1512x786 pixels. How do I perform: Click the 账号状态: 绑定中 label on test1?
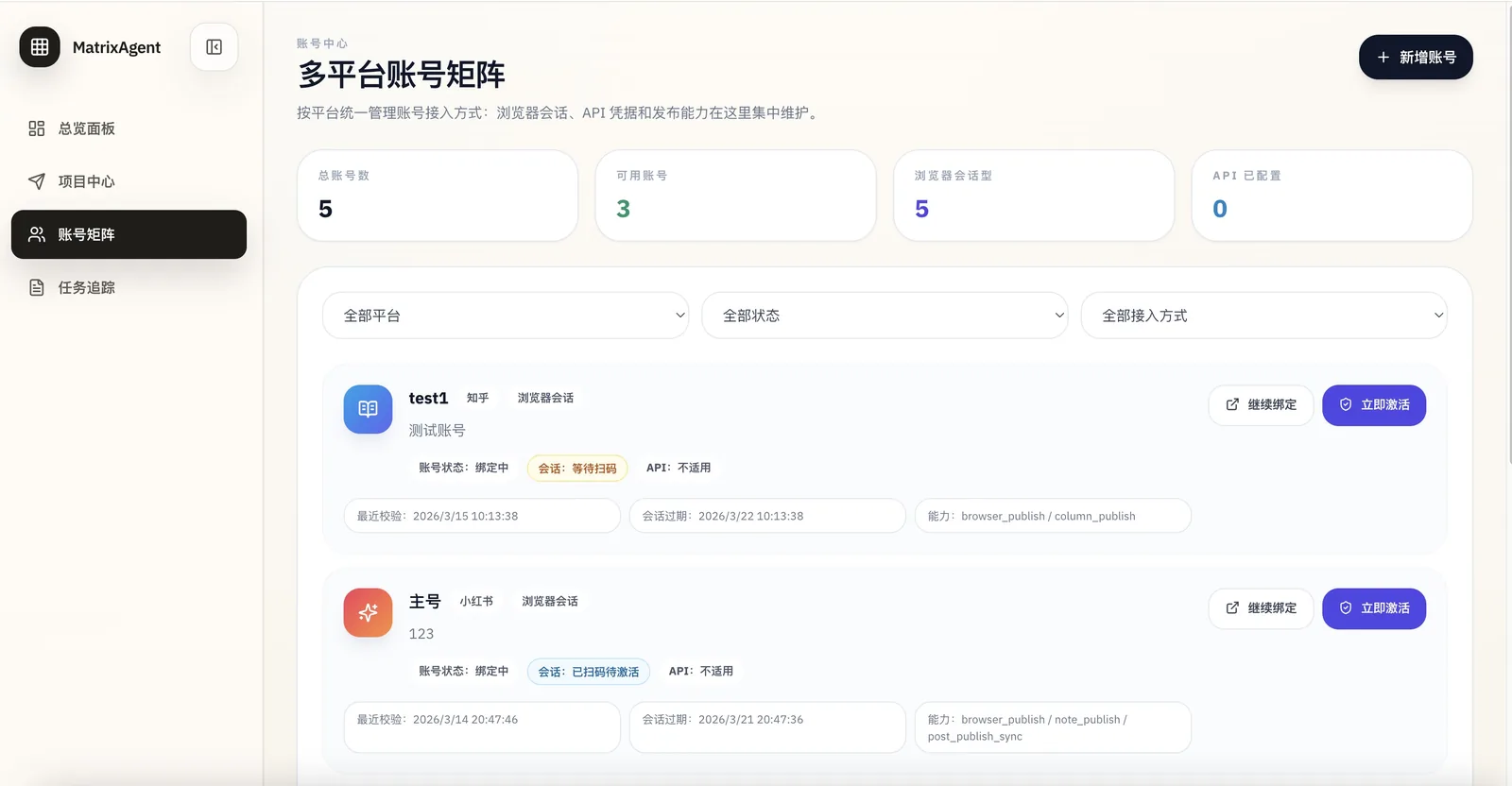[463, 468]
